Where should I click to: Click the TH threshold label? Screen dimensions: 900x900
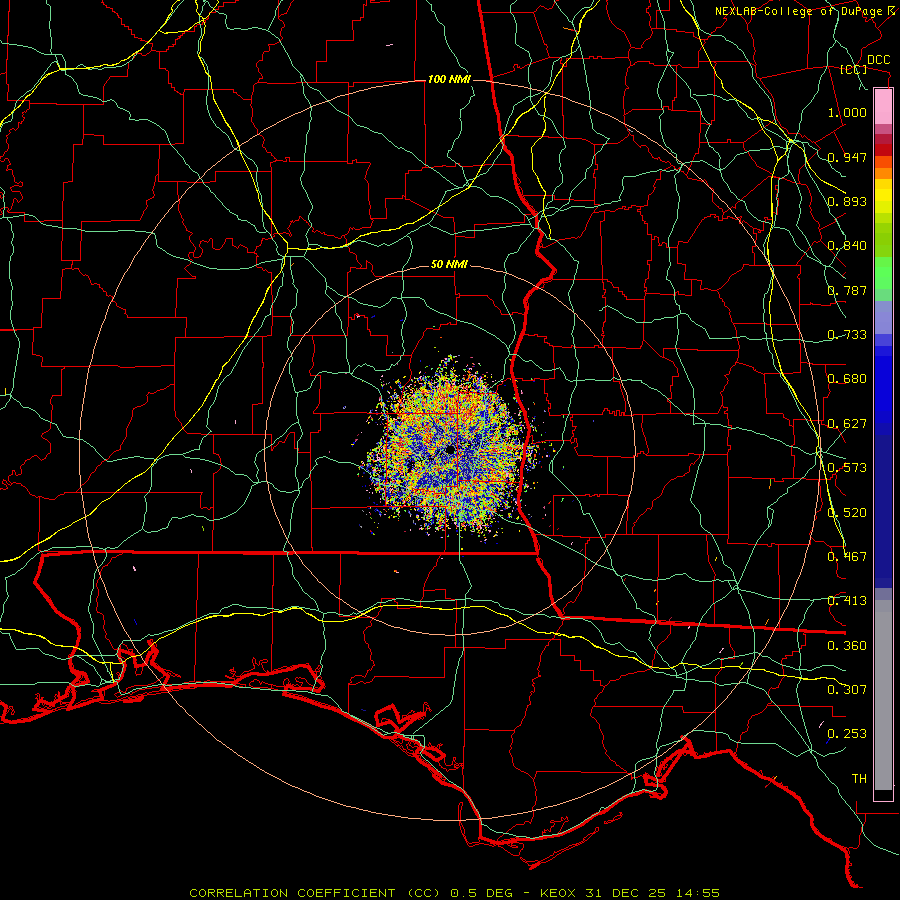[x=859, y=779]
